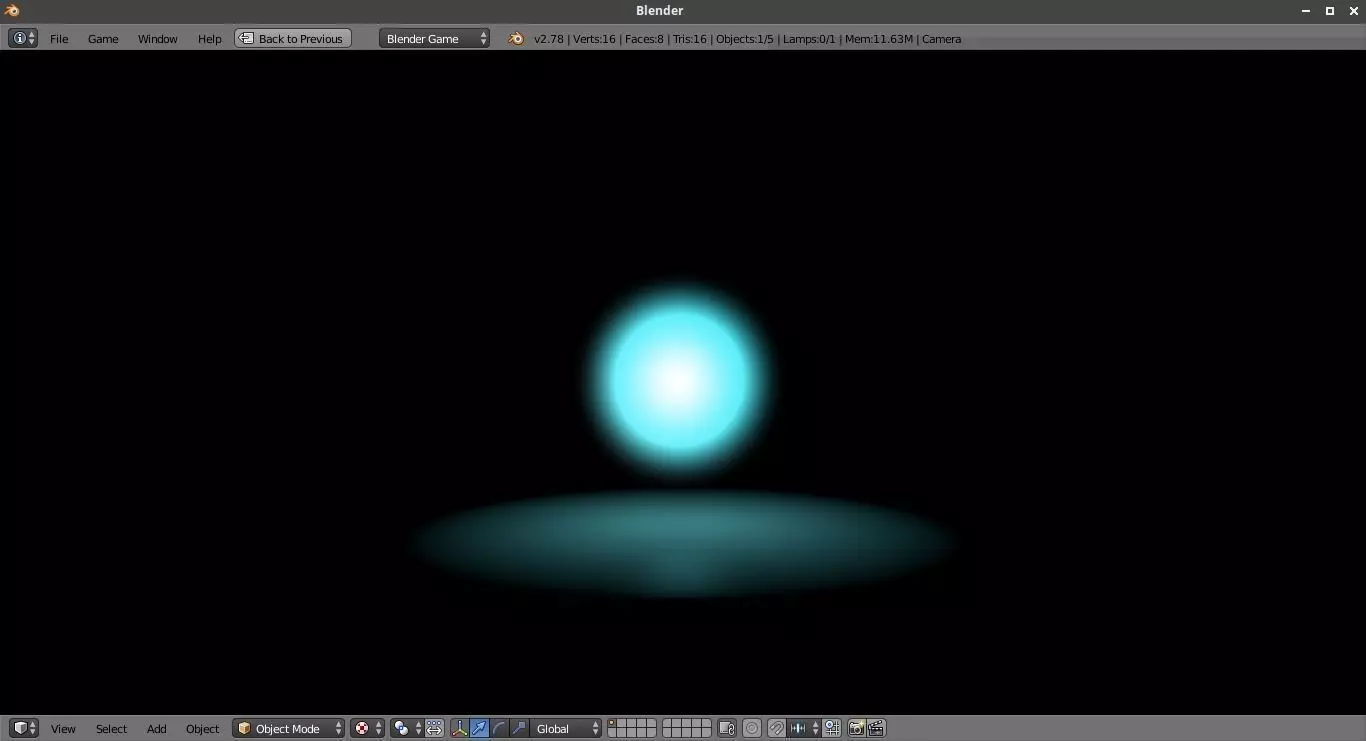
Task: Maximize the Blender window
Action: click(1330, 11)
